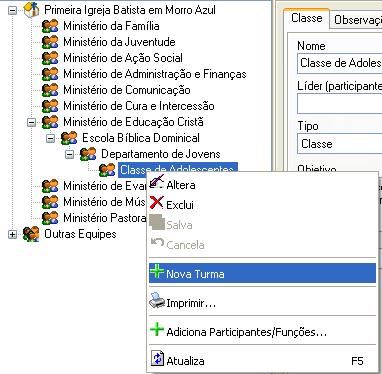Click the red X icon for Exclui
This screenshot has width=382, height=374.
(x=157, y=202)
